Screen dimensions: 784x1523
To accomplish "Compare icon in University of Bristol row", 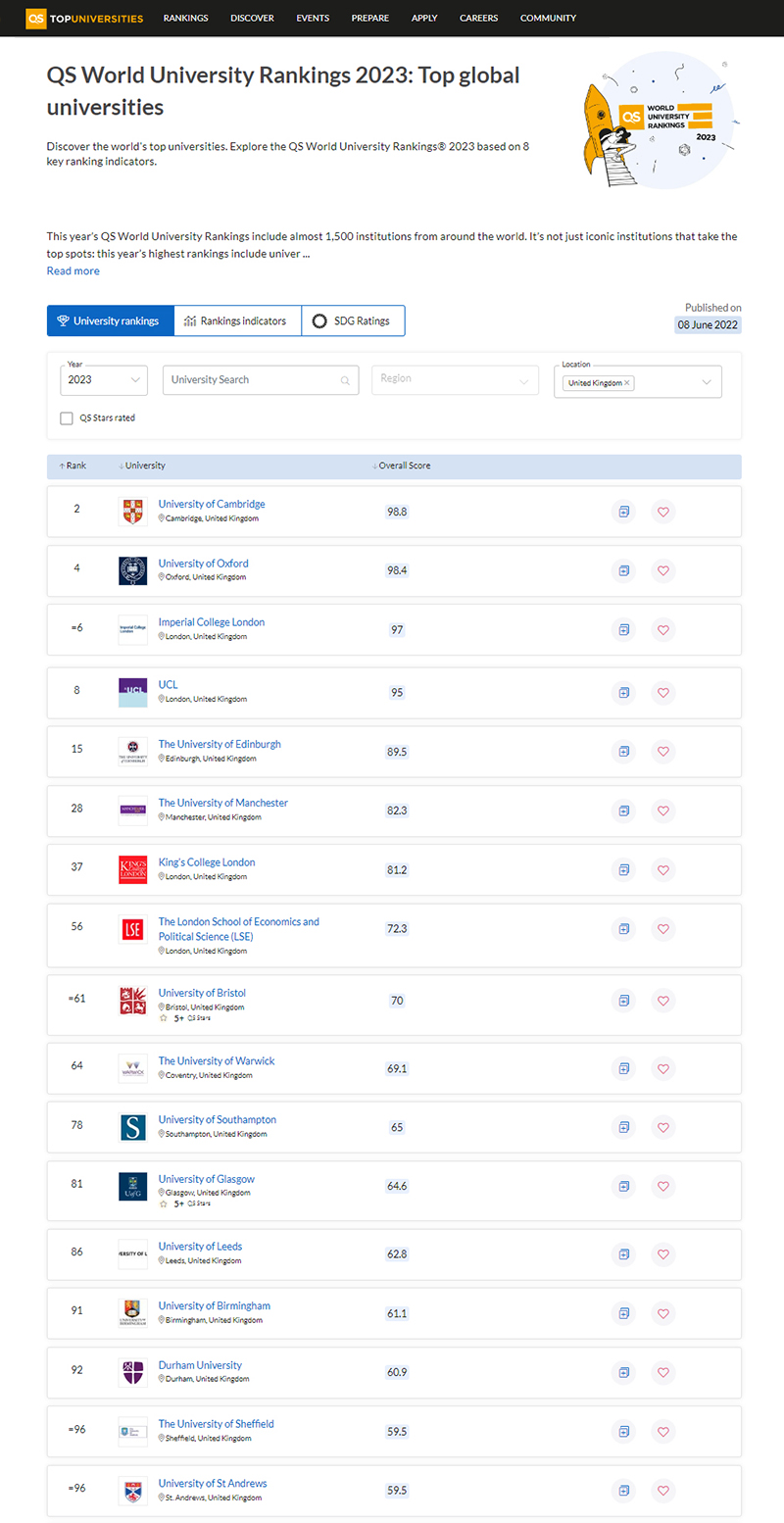I will point(623,1001).
